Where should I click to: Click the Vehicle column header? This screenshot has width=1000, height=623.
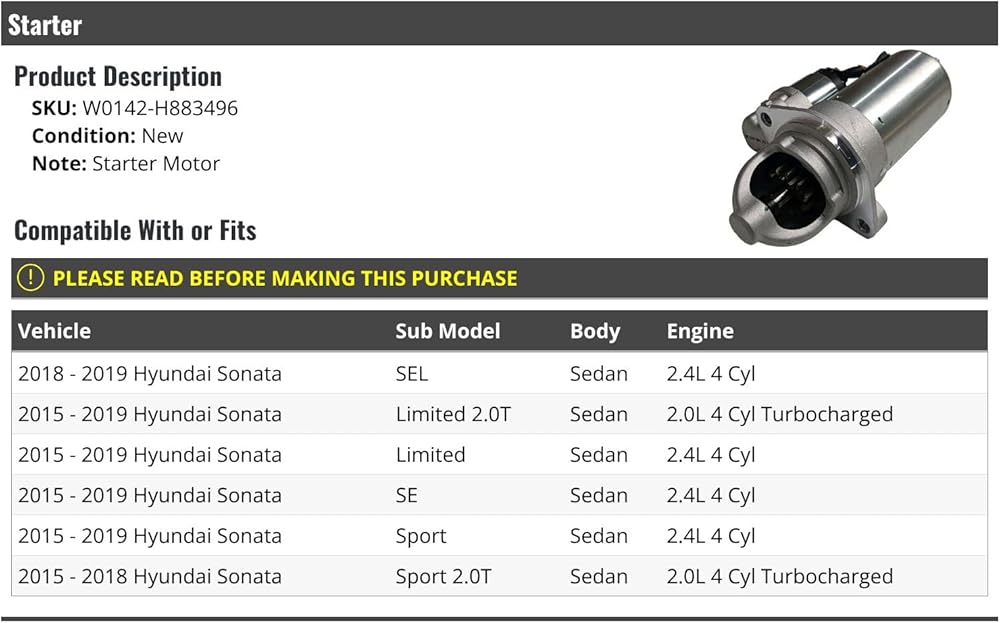[54, 331]
